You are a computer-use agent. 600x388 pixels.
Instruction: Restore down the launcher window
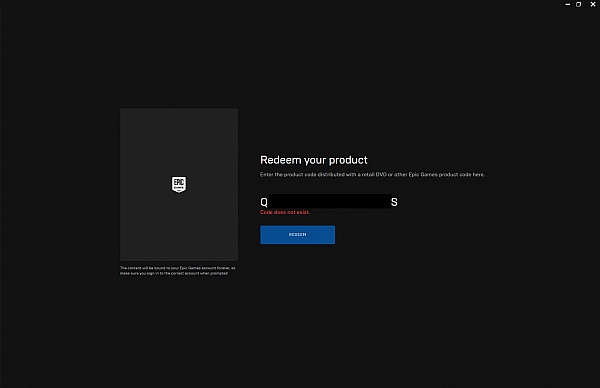click(x=579, y=4)
